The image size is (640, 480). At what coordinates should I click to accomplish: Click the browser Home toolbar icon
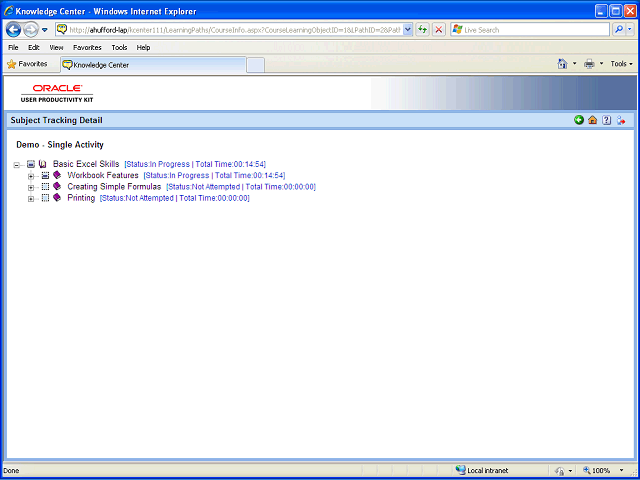point(562,64)
